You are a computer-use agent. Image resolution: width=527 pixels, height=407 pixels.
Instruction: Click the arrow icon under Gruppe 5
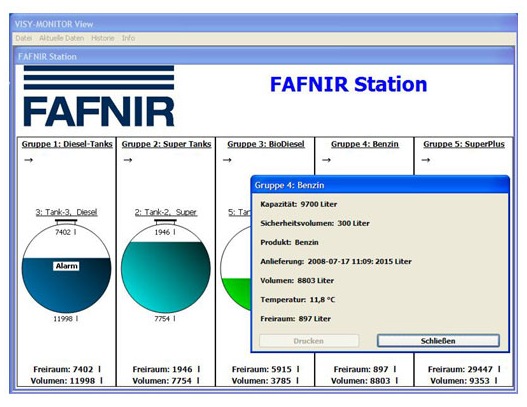pyautogui.click(x=426, y=160)
